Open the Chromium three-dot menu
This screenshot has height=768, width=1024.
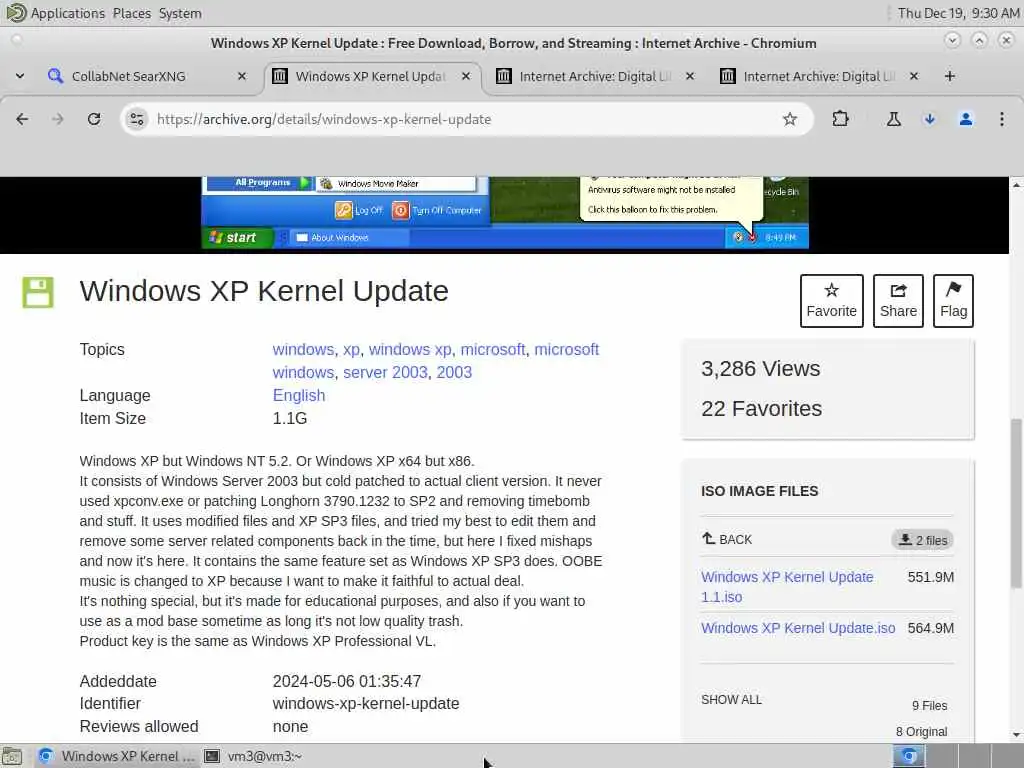tap(1001, 119)
